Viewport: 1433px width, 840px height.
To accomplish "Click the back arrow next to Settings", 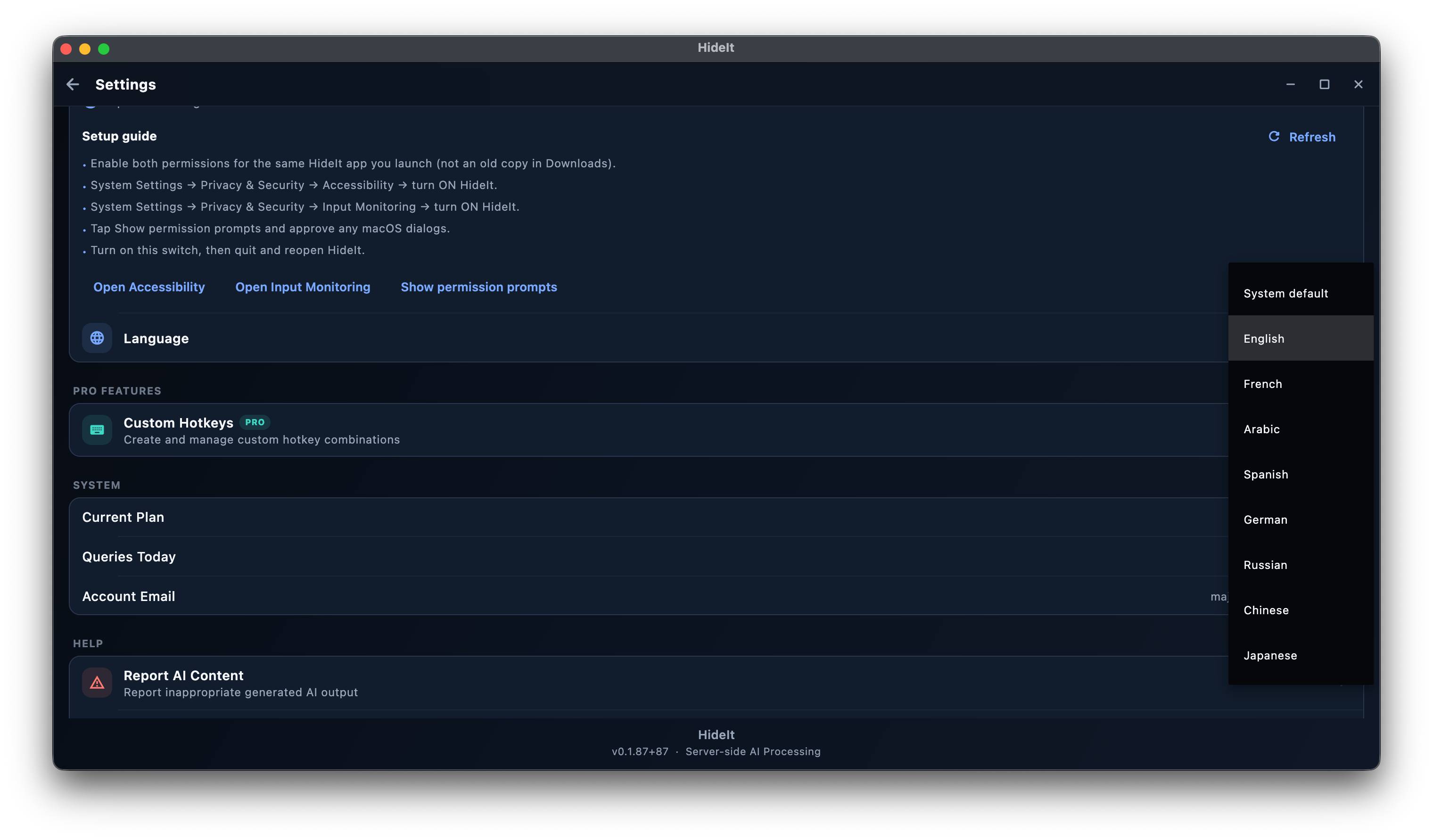I will [72, 84].
